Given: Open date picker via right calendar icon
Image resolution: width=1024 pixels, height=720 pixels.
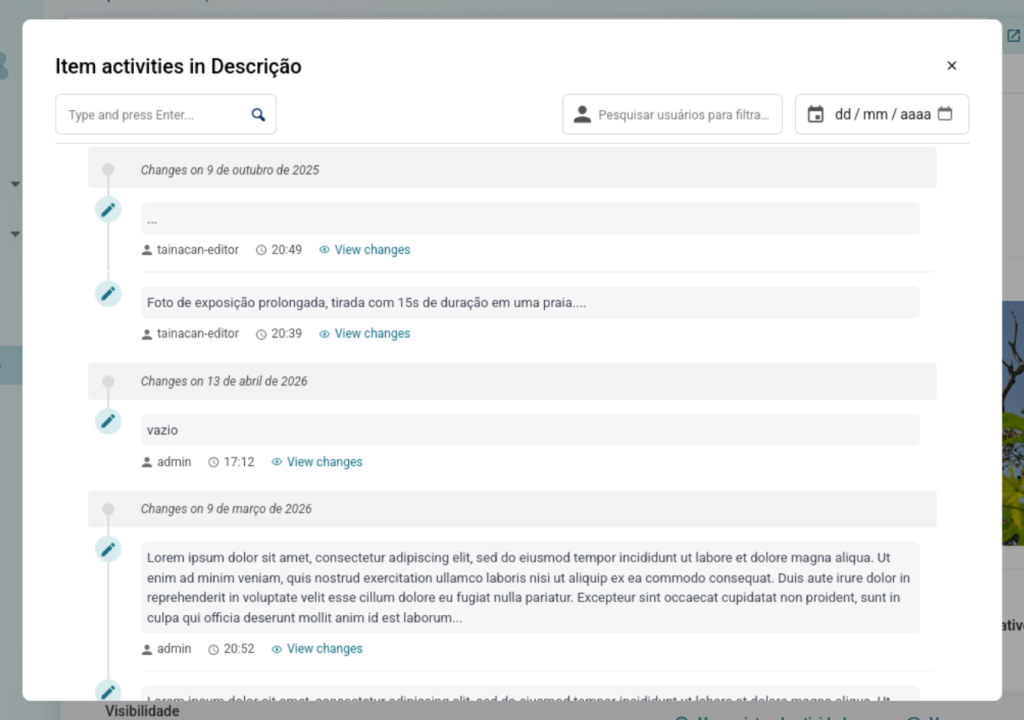Looking at the screenshot, I should (945, 114).
